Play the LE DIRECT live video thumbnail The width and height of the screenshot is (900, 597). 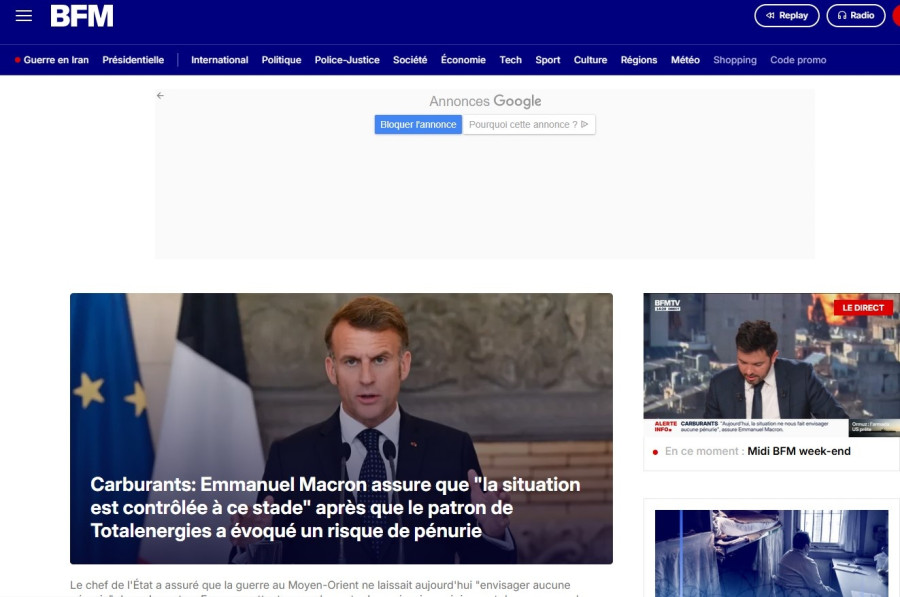coord(771,365)
